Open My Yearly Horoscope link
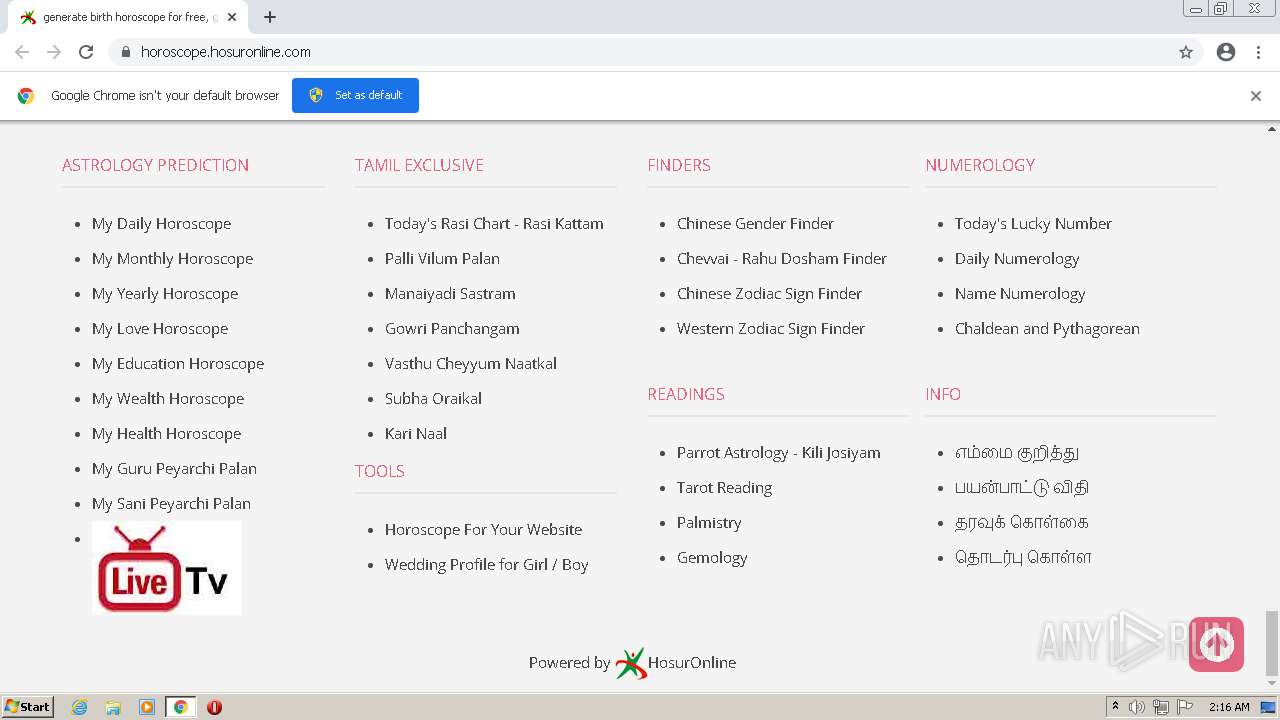 [x=165, y=294]
